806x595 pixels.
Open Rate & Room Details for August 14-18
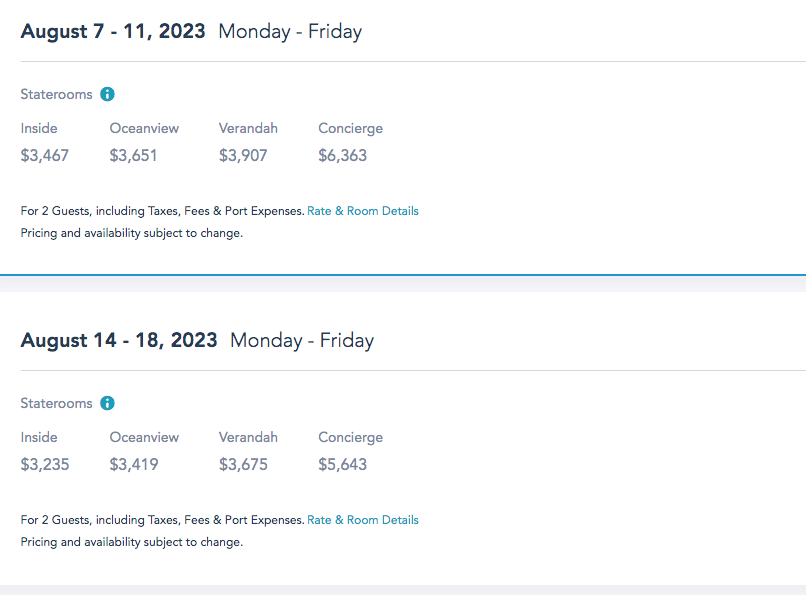pyautogui.click(x=363, y=520)
